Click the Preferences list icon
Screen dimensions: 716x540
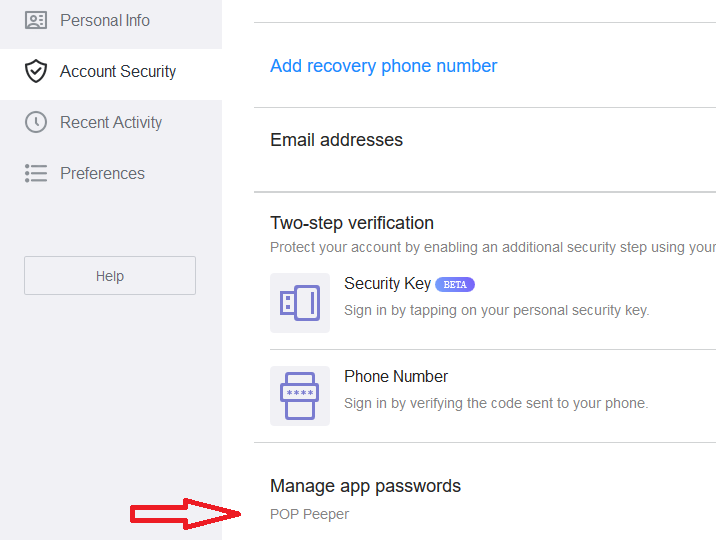pyautogui.click(x=36, y=173)
